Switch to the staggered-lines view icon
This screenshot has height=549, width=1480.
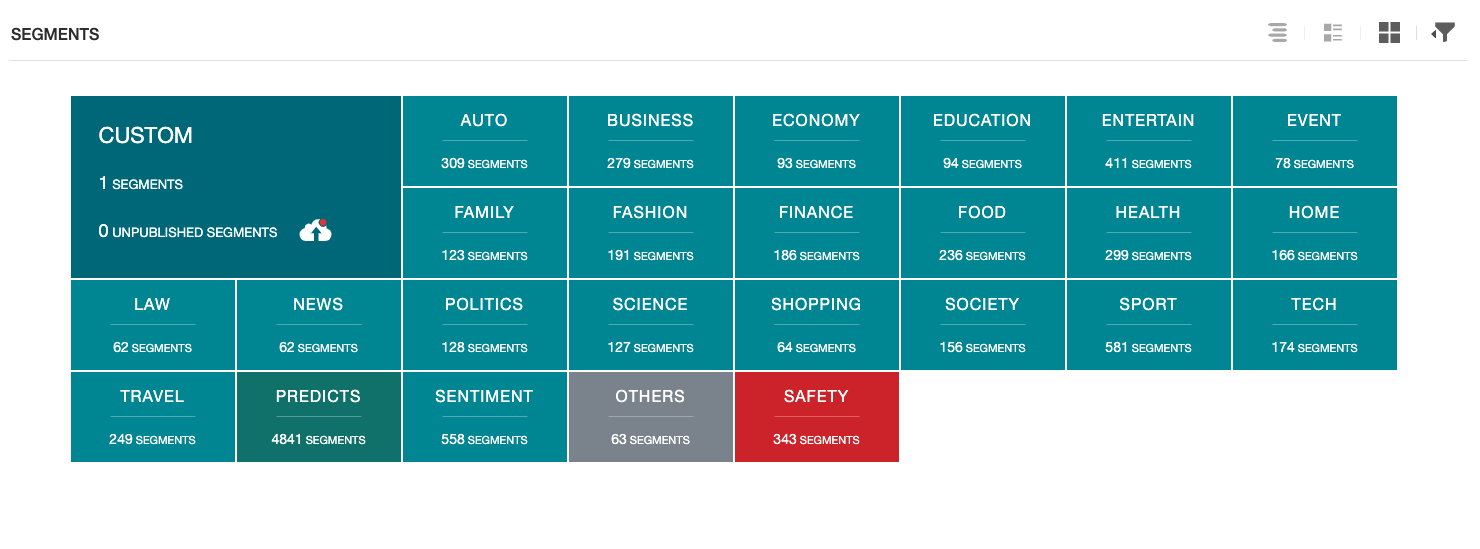[x=1277, y=33]
